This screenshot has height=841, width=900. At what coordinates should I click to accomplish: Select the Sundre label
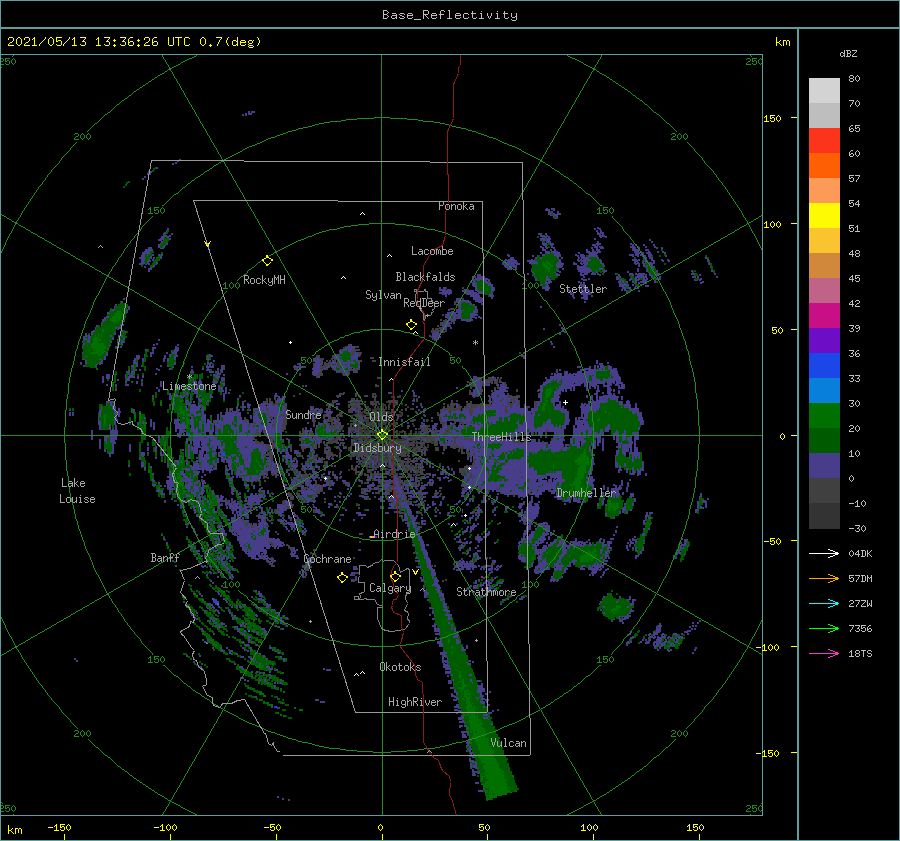[303, 414]
